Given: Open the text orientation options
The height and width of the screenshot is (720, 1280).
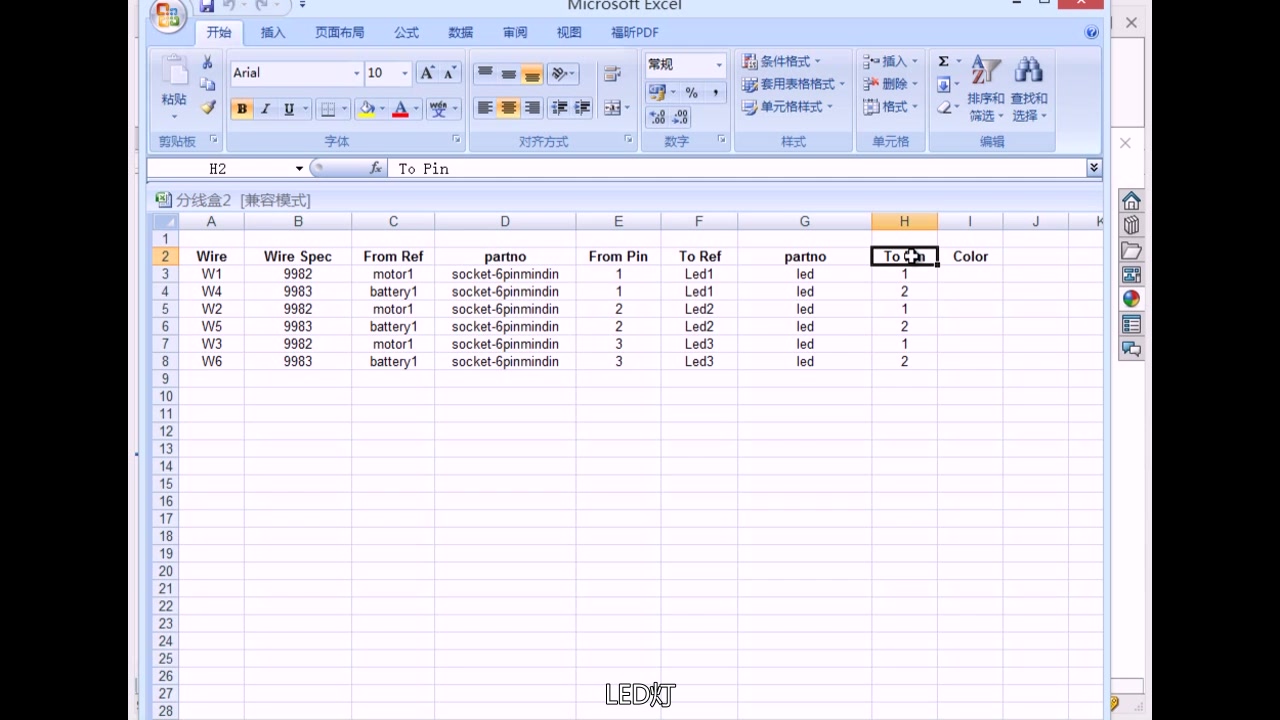Looking at the screenshot, I should [x=562, y=73].
